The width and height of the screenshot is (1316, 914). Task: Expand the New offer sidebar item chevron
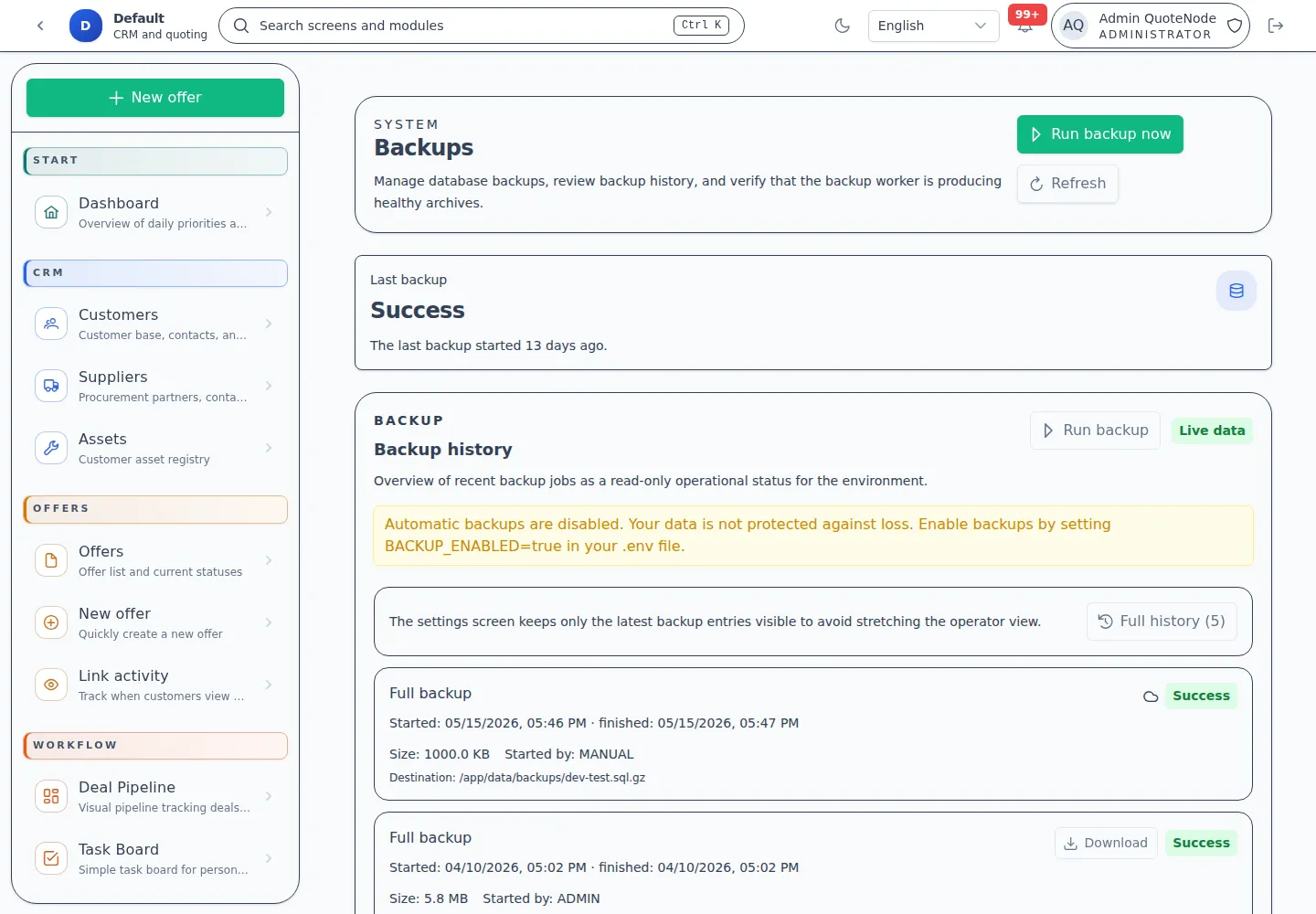[x=269, y=622]
